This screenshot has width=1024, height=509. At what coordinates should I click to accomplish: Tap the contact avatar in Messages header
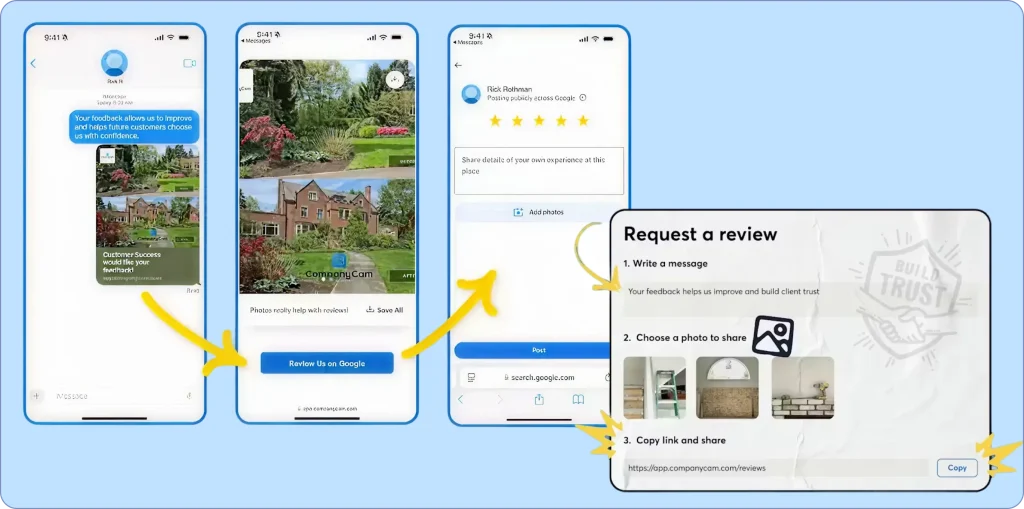pos(114,62)
